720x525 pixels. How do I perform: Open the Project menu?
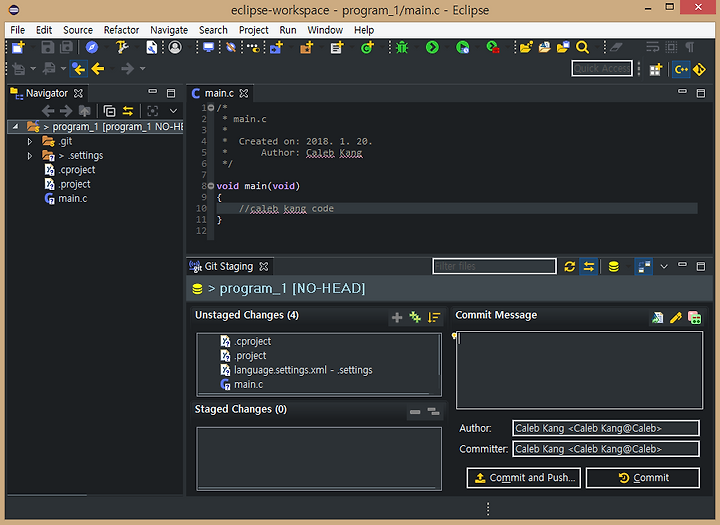tap(253, 30)
